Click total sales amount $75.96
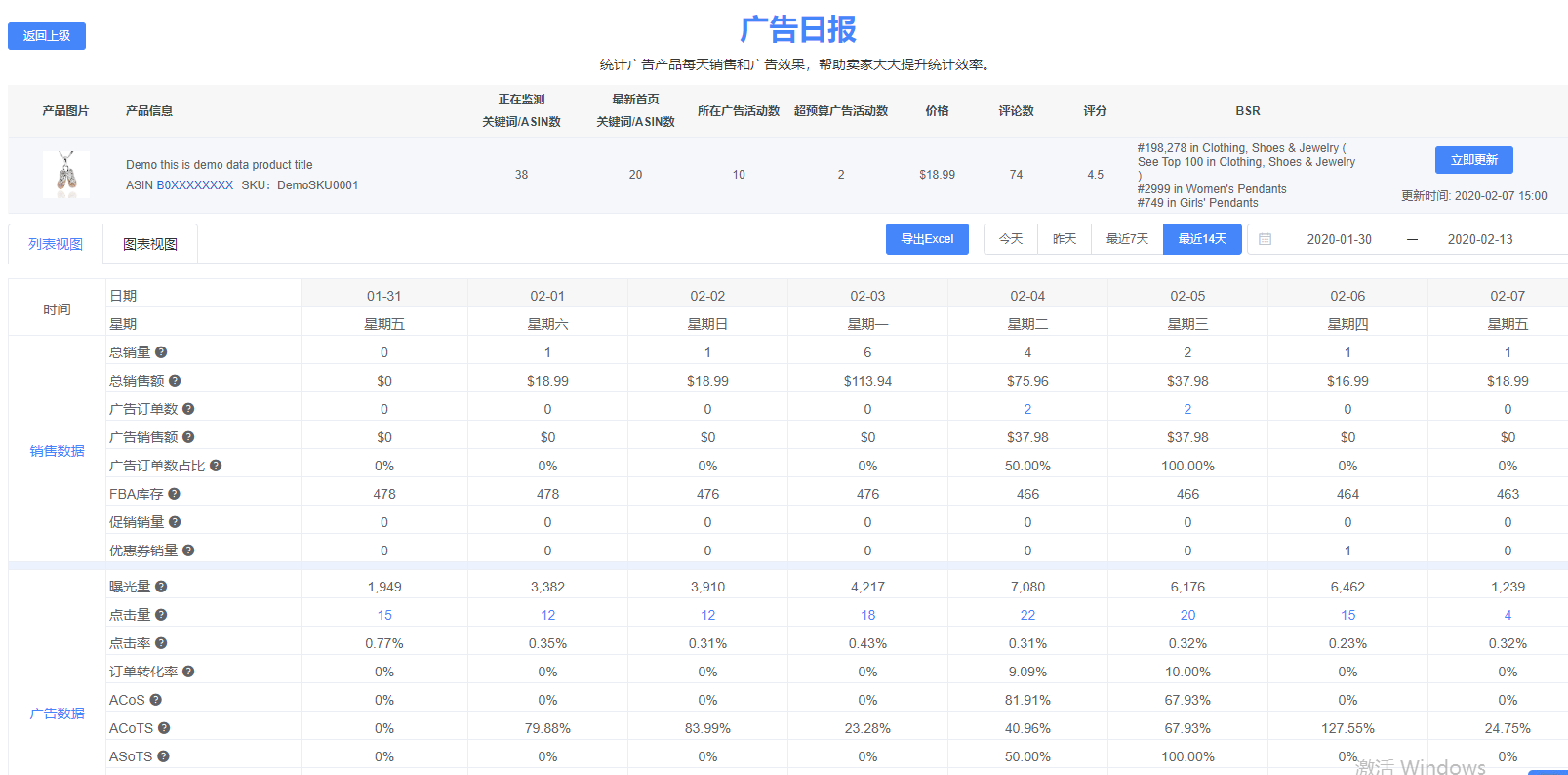 [x=1027, y=381]
